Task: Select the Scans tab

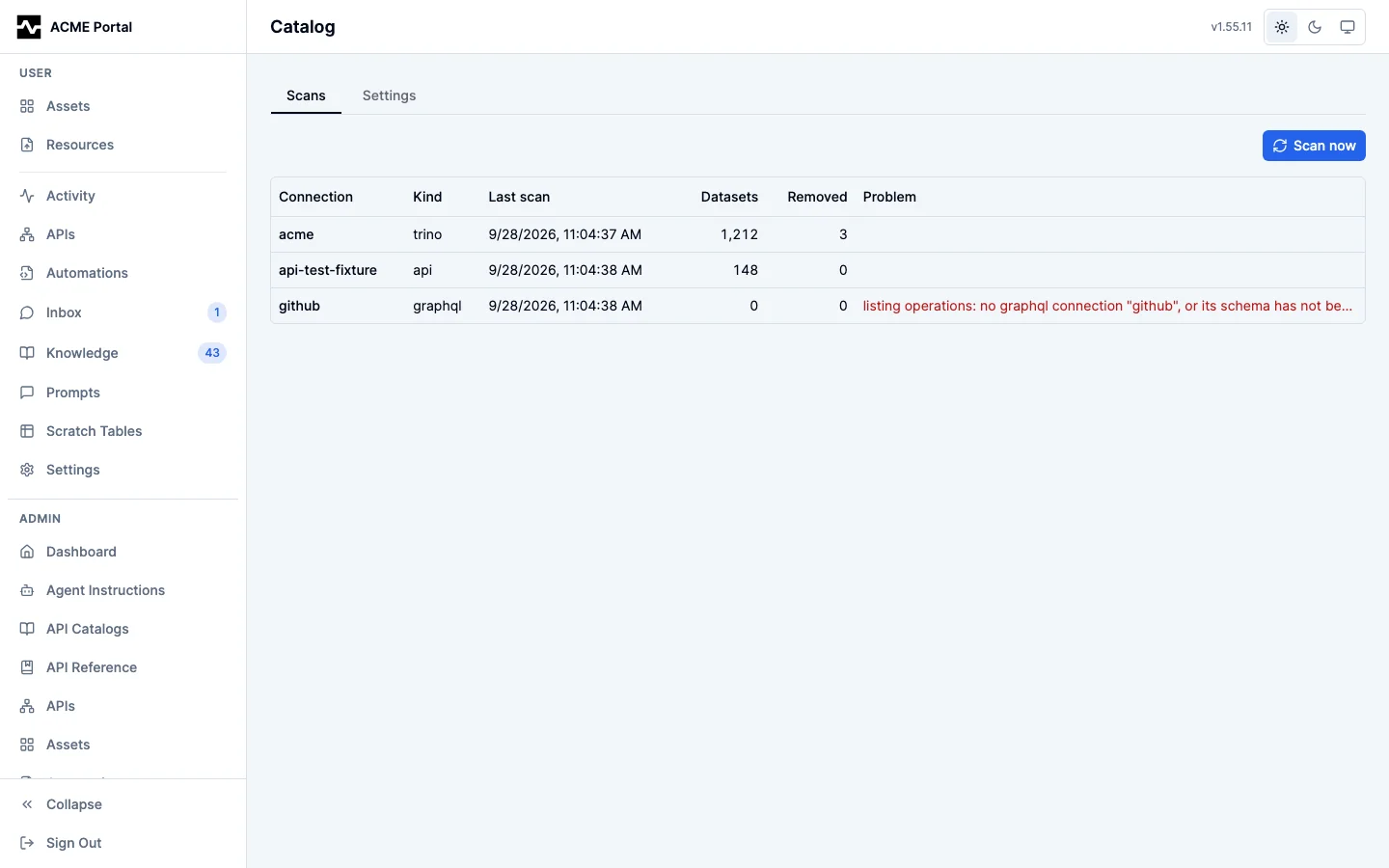Action: coord(306,95)
